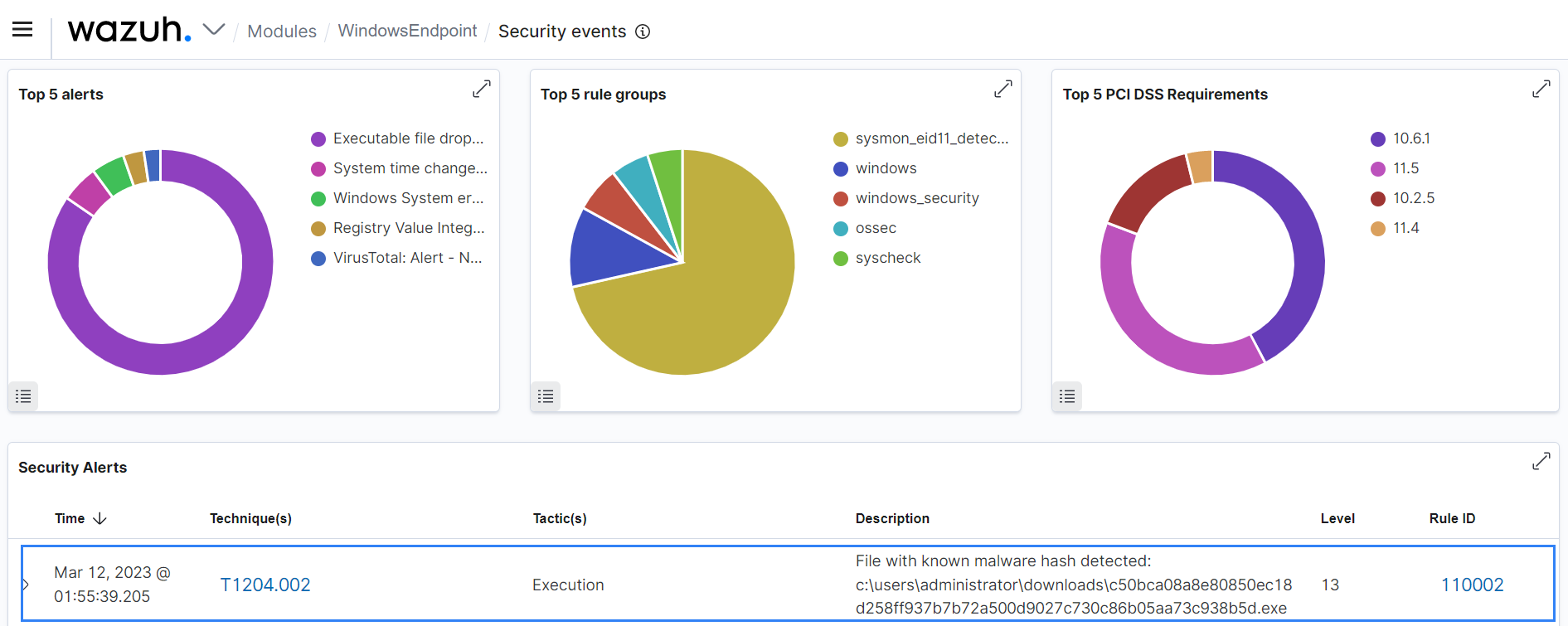1568x626 pixels.
Task: Toggle legend list for PCI DSS chart
Action: coord(1066,396)
